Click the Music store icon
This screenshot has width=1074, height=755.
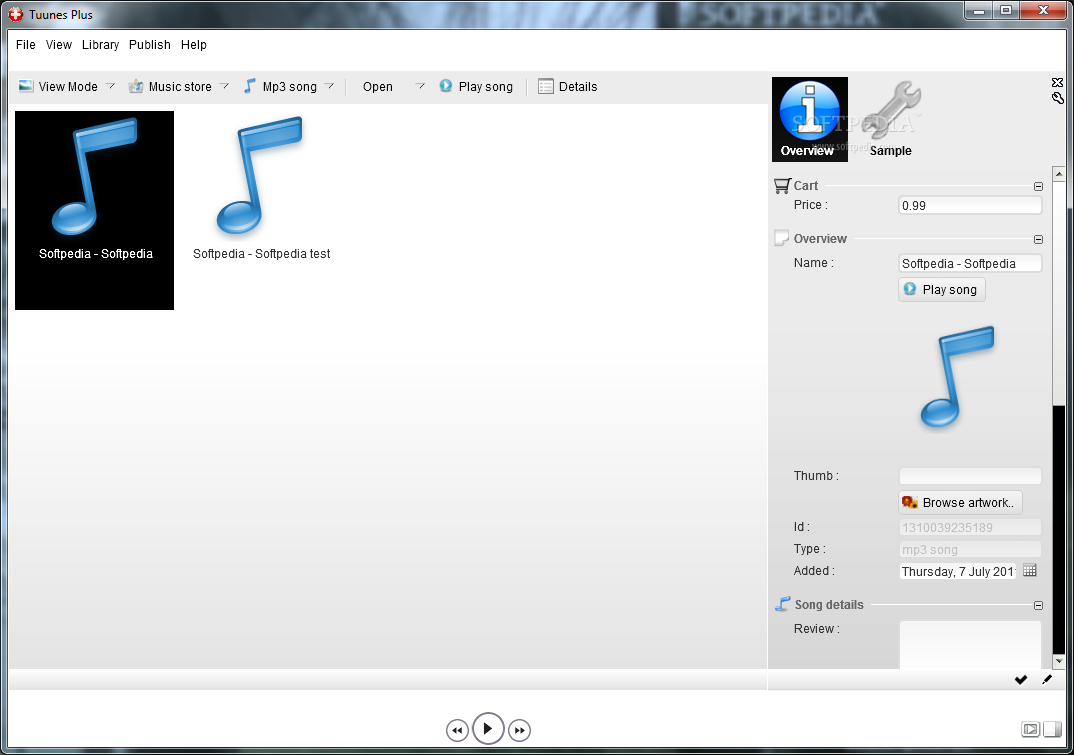point(136,86)
